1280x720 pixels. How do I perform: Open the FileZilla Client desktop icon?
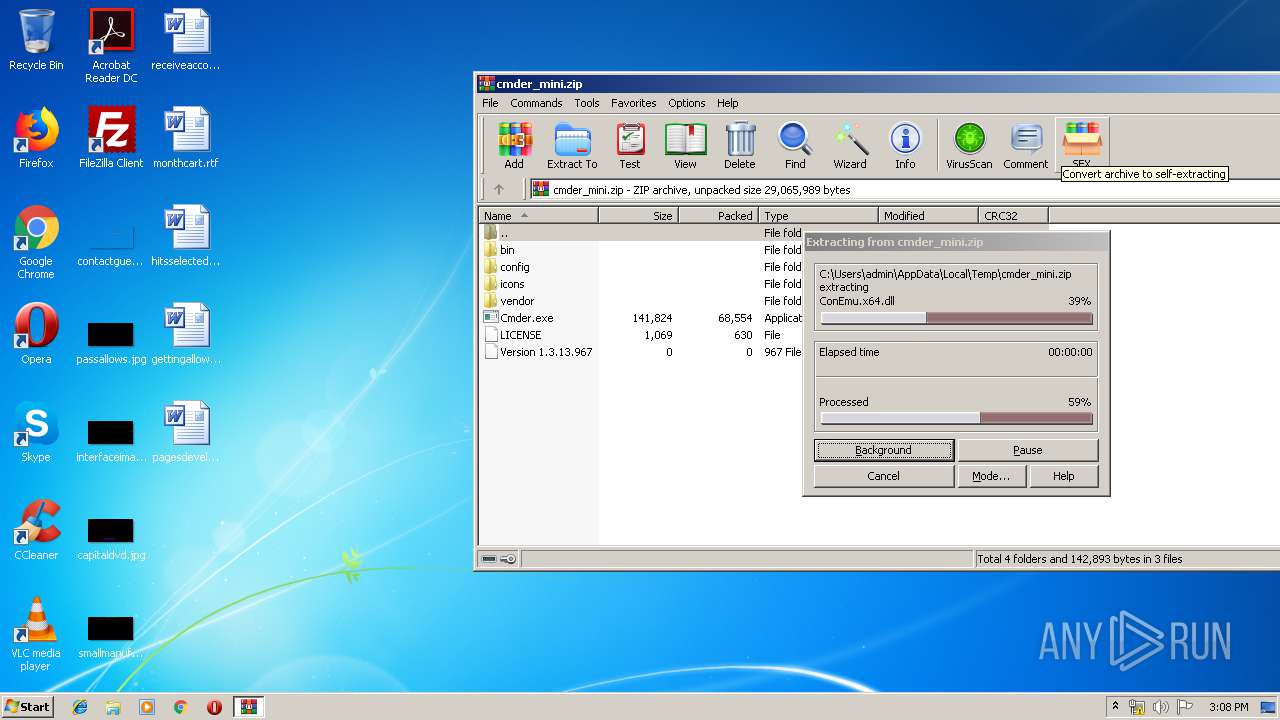[x=111, y=138]
